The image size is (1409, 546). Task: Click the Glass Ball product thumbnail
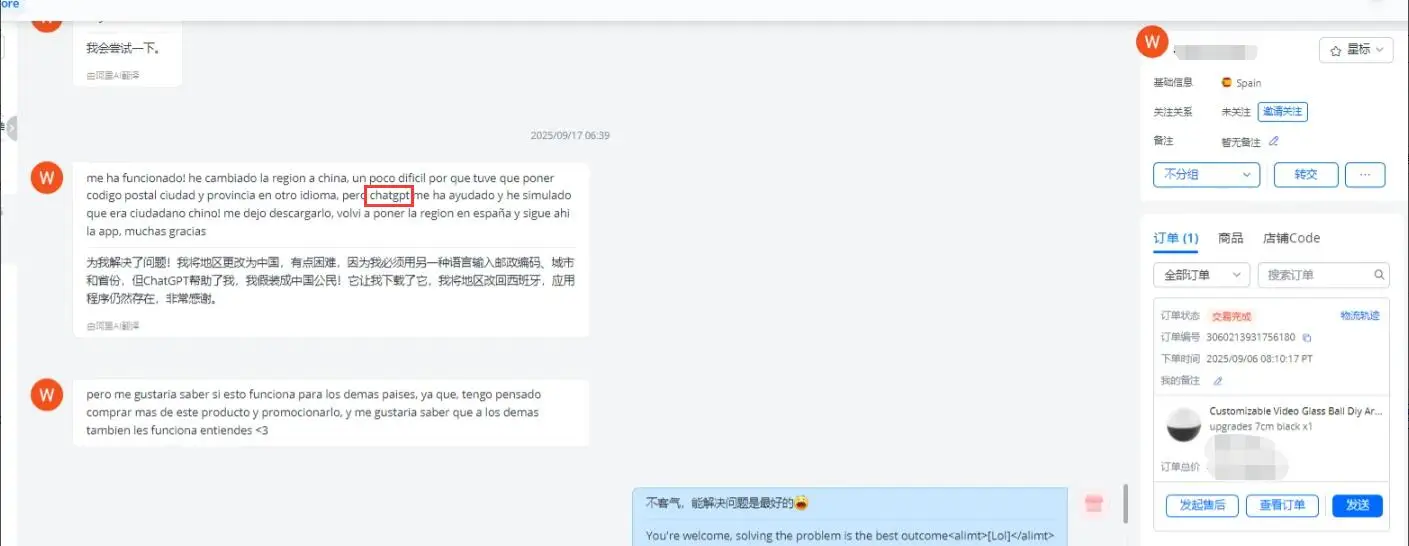(1184, 426)
